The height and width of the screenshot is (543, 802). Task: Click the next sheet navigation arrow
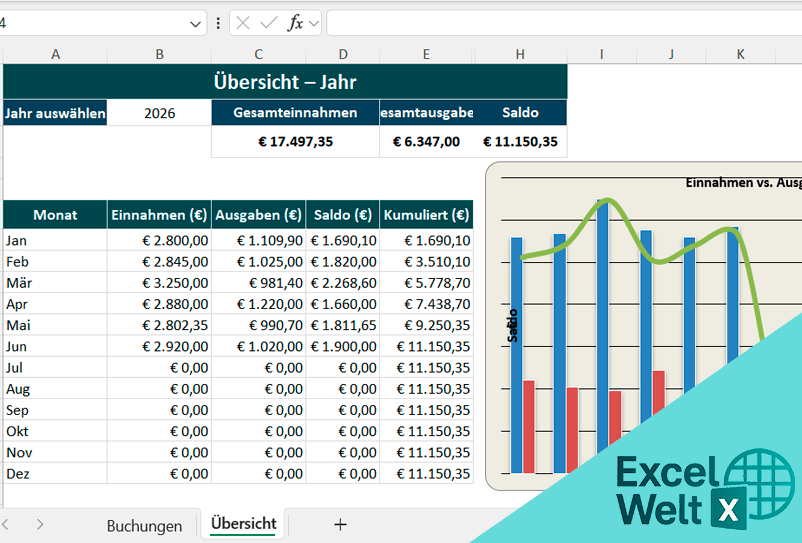pyautogui.click(x=39, y=524)
